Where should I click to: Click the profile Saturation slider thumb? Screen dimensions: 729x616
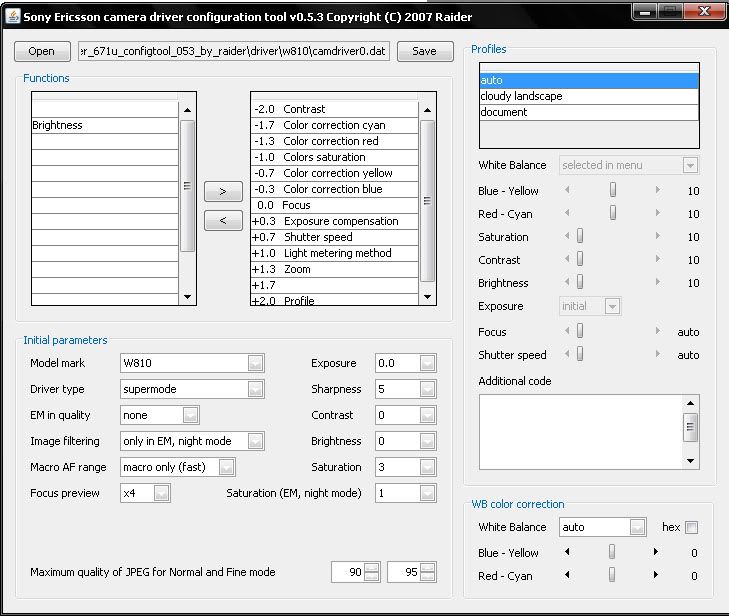pos(580,236)
